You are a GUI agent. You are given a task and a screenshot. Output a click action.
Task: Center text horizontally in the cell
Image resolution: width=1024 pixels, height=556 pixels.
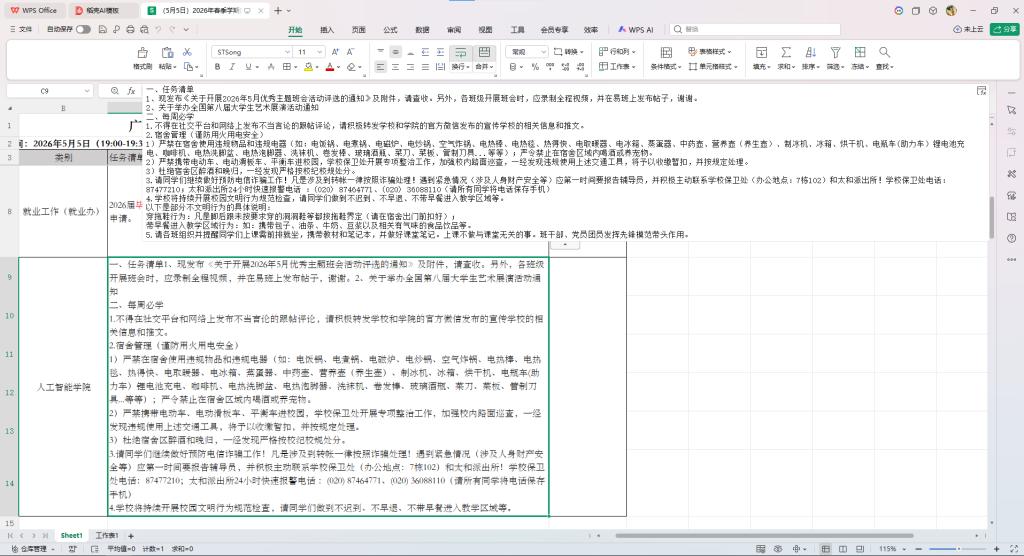[395, 67]
